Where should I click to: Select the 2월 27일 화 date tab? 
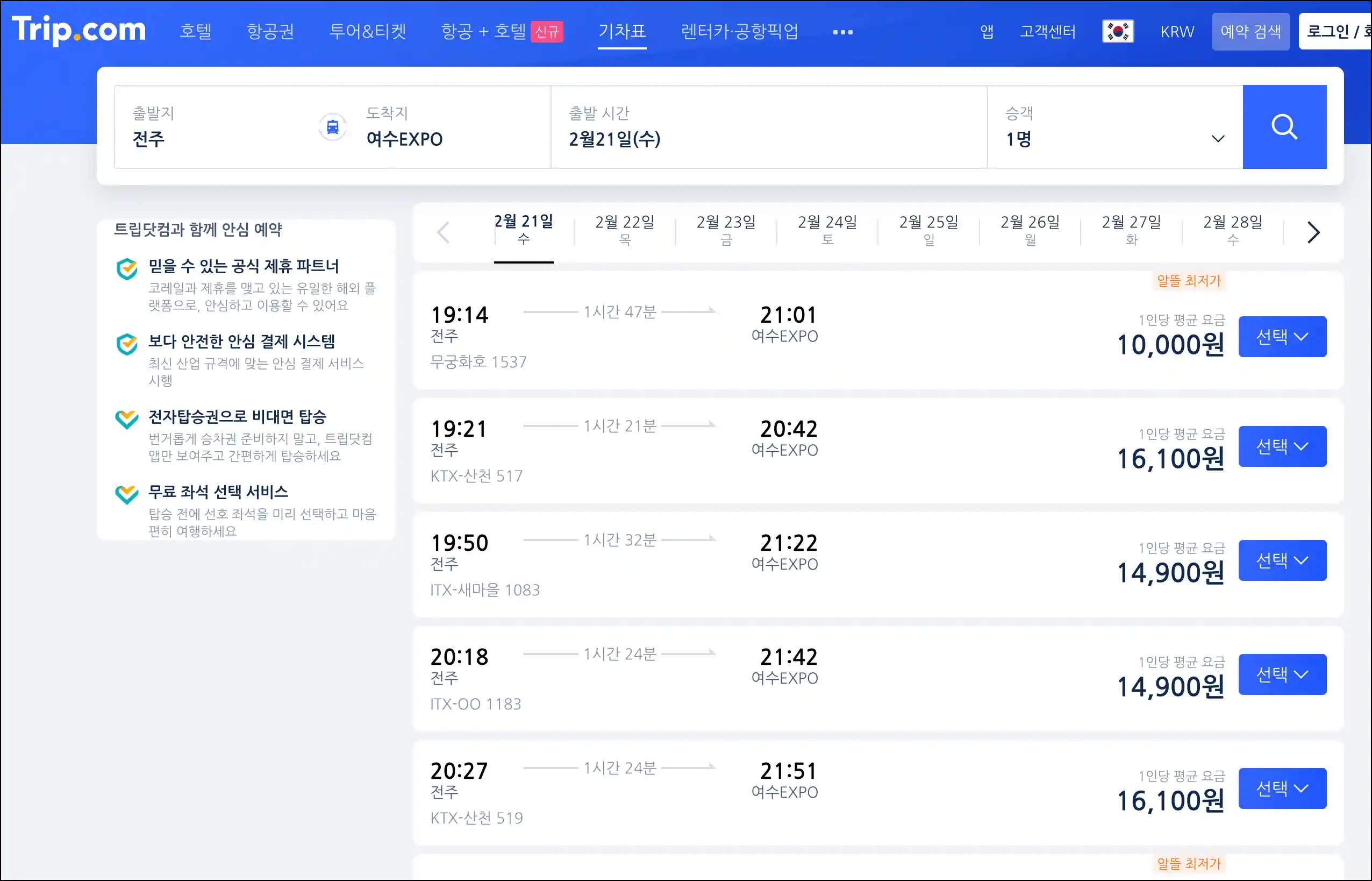coord(1131,230)
